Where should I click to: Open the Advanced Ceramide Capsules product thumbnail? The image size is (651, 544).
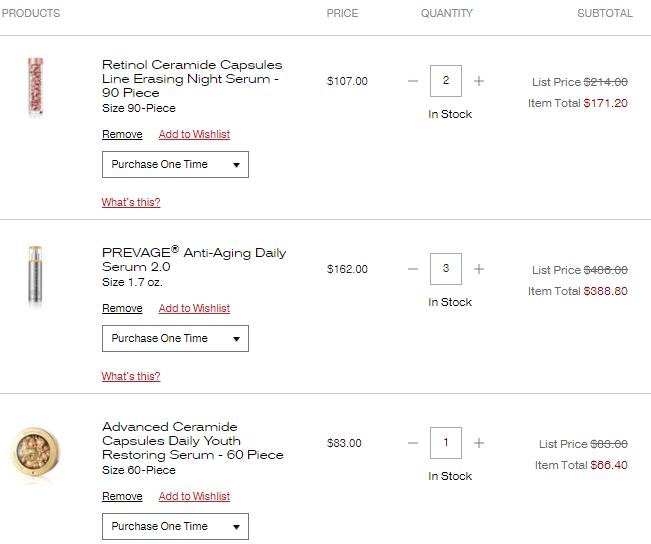[37, 456]
